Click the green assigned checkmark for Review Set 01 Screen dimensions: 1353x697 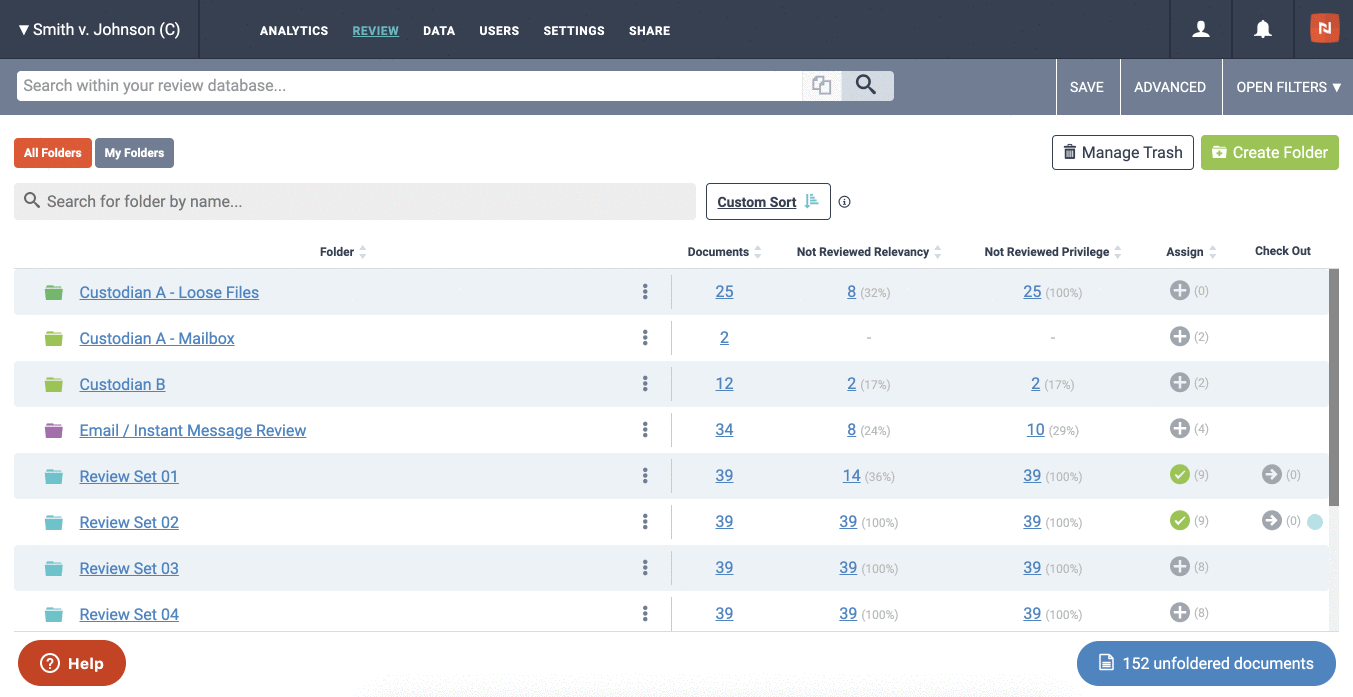pos(1179,475)
